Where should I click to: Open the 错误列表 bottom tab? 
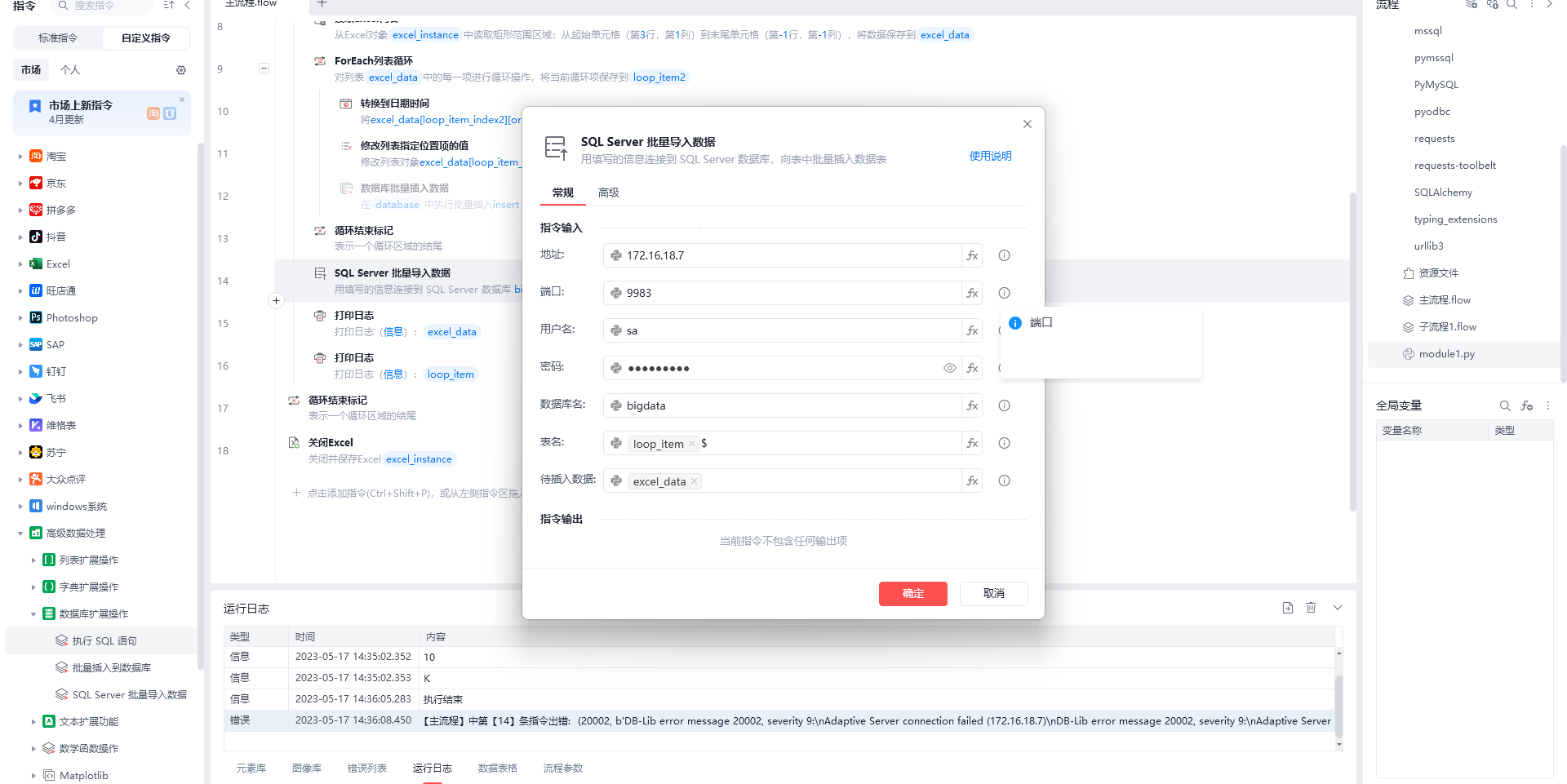pyautogui.click(x=366, y=768)
